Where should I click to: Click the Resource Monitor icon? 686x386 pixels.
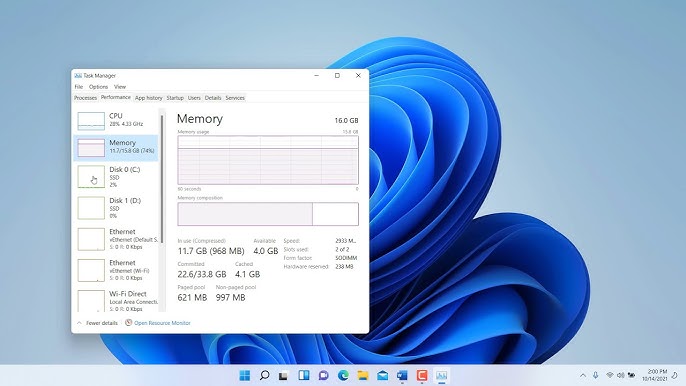pyautogui.click(x=128, y=323)
